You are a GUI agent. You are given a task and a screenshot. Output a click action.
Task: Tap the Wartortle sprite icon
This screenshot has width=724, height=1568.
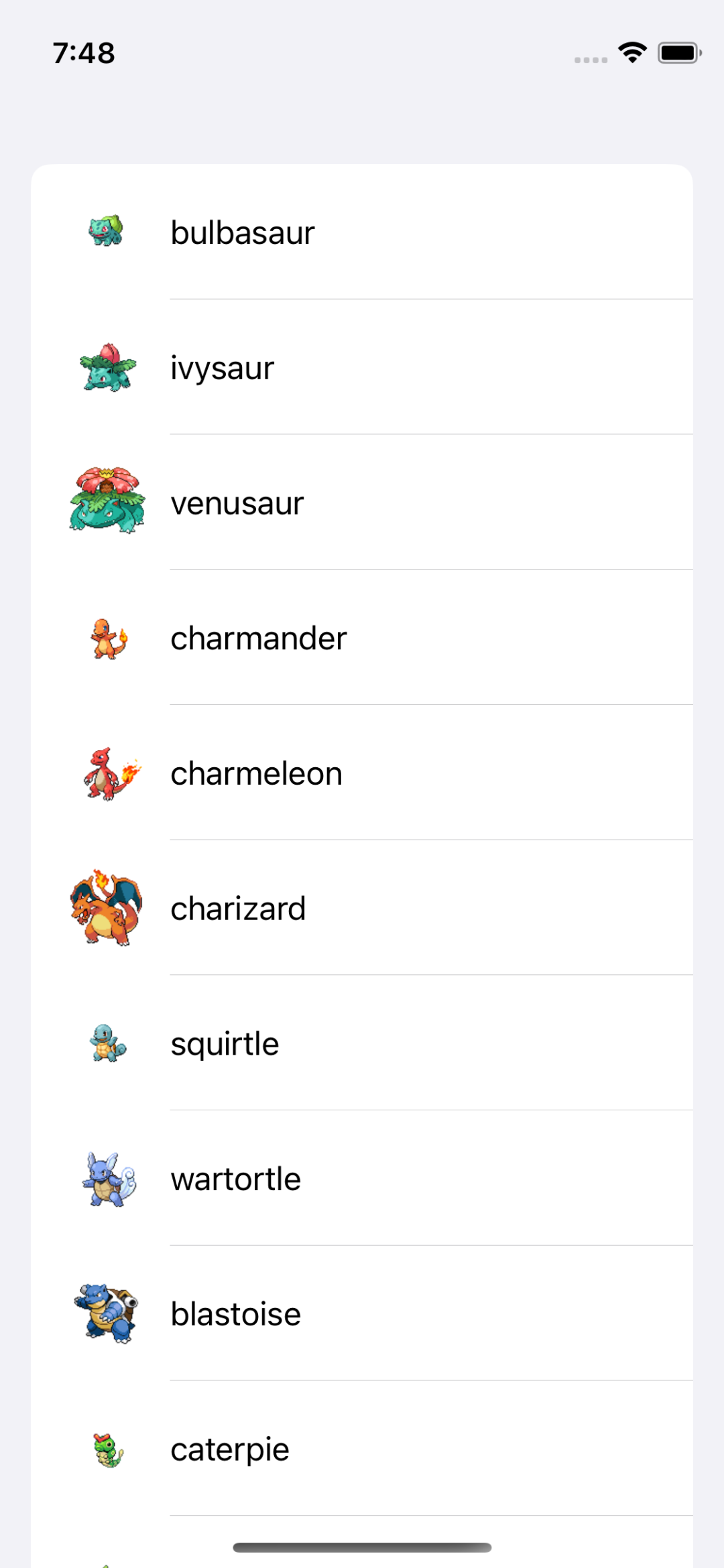pyautogui.click(x=109, y=1179)
